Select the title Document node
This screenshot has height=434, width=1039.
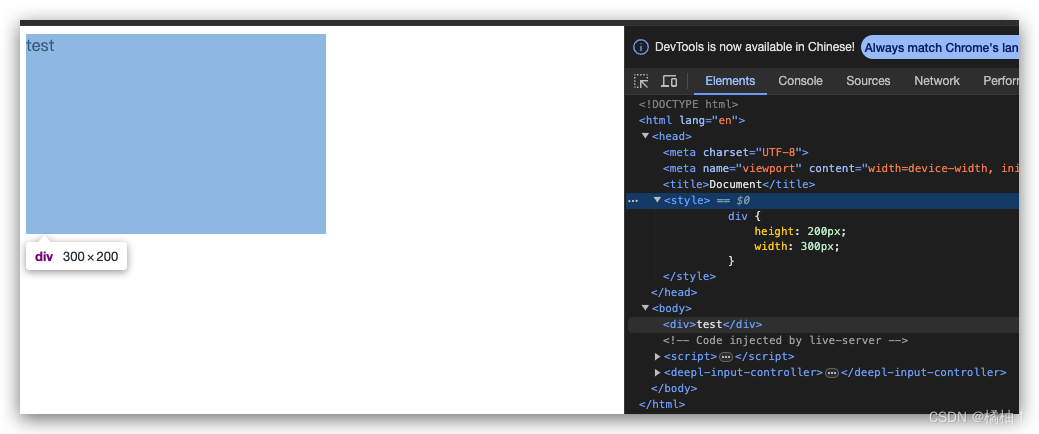pos(738,184)
